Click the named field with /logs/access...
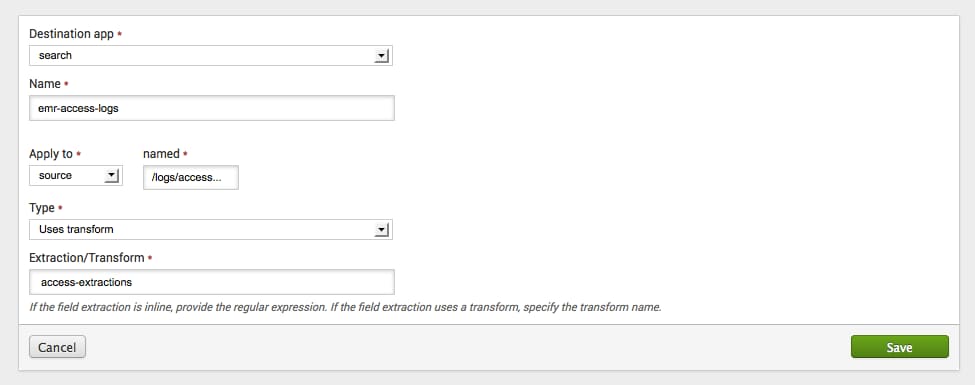The height and width of the screenshot is (385, 975). [x=191, y=177]
